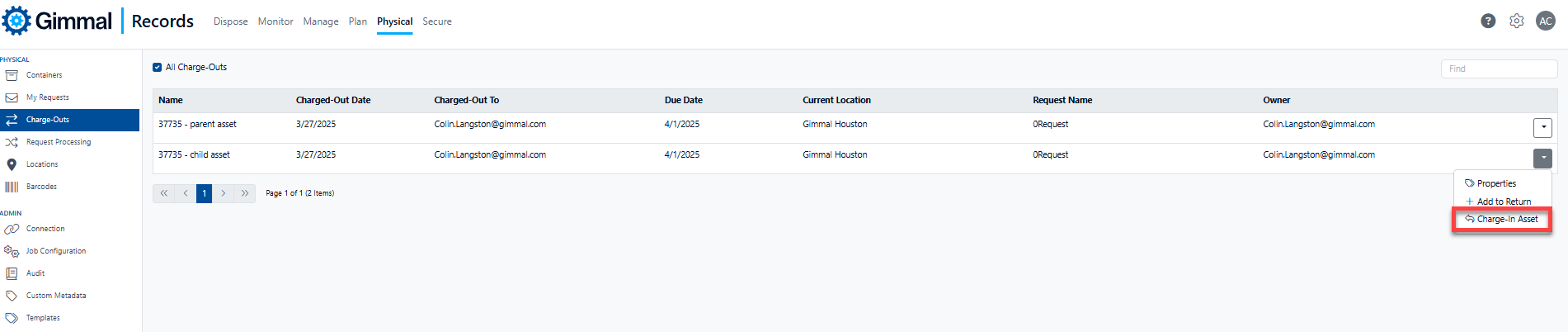This screenshot has width=1568, height=332.
Task: Expand the parent asset row dropdown
Action: pos(1542,128)
